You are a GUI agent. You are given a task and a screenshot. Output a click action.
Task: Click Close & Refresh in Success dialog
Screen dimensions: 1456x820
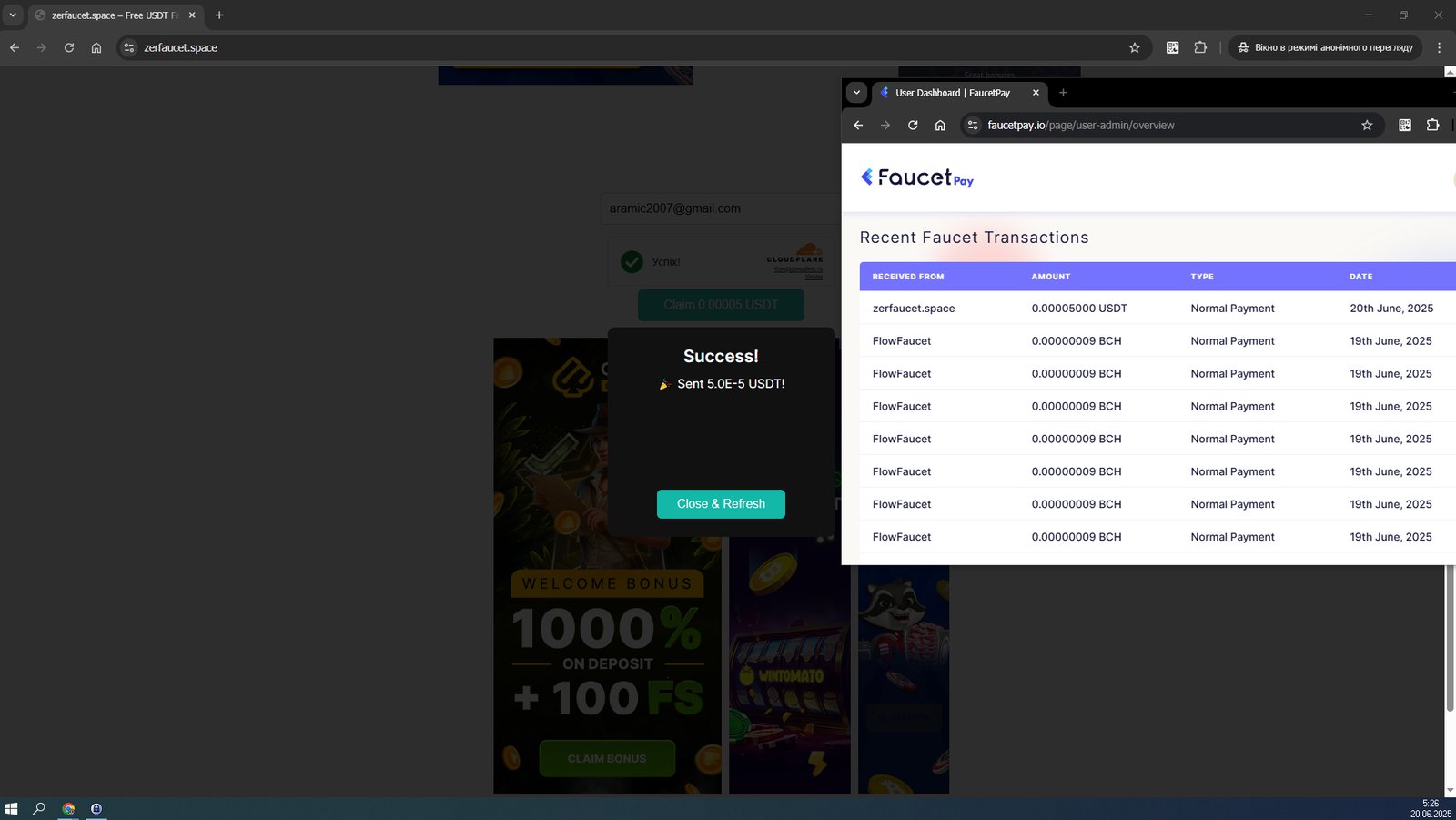721,503
